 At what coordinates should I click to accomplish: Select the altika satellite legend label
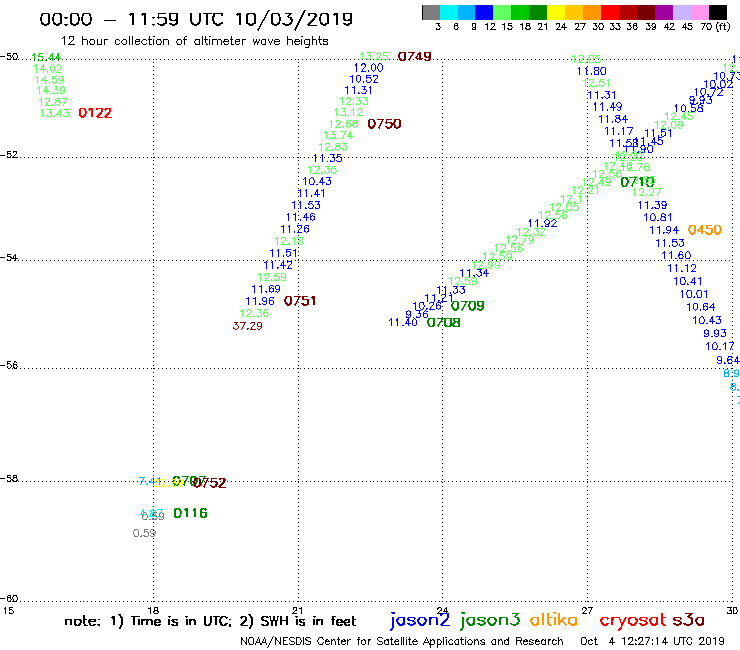pos(553,619)
